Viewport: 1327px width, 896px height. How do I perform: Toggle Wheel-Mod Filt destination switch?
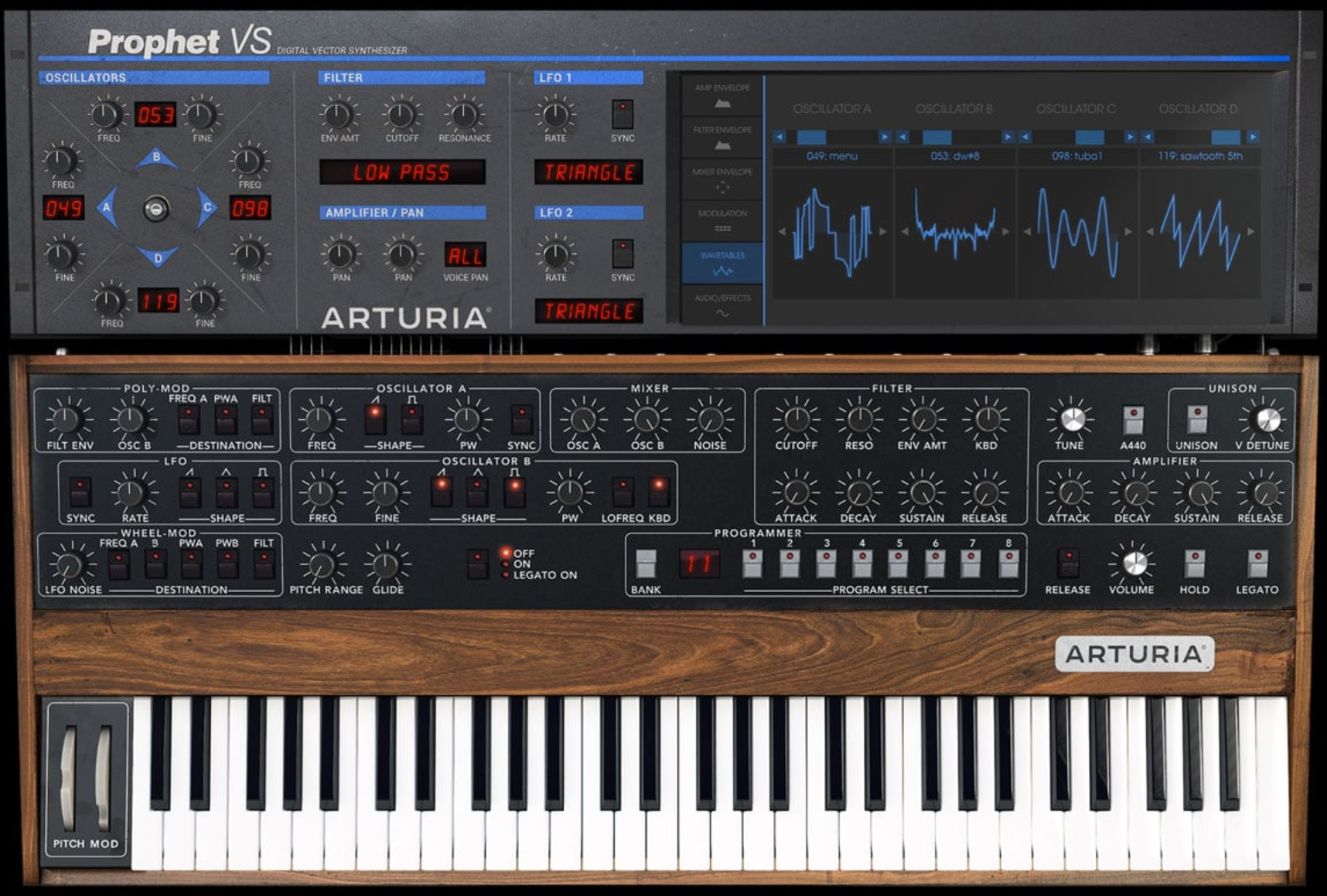(x=264, y=564)
